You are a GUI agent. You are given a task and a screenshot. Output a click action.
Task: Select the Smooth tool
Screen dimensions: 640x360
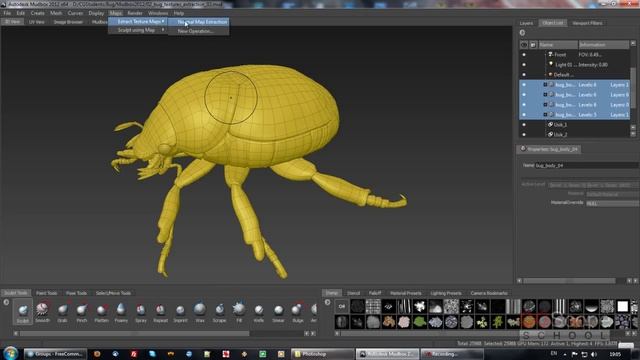42,312
